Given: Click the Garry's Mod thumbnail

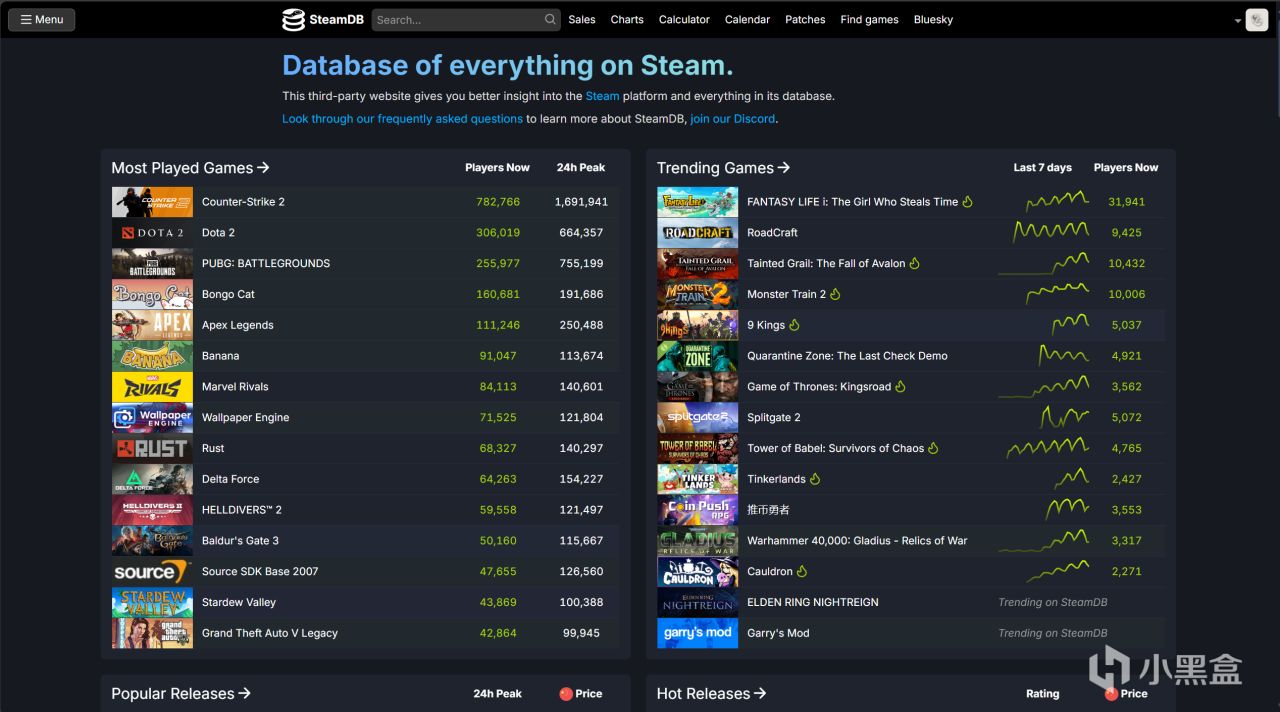Looking at the screenshot, I should point(697,633).
